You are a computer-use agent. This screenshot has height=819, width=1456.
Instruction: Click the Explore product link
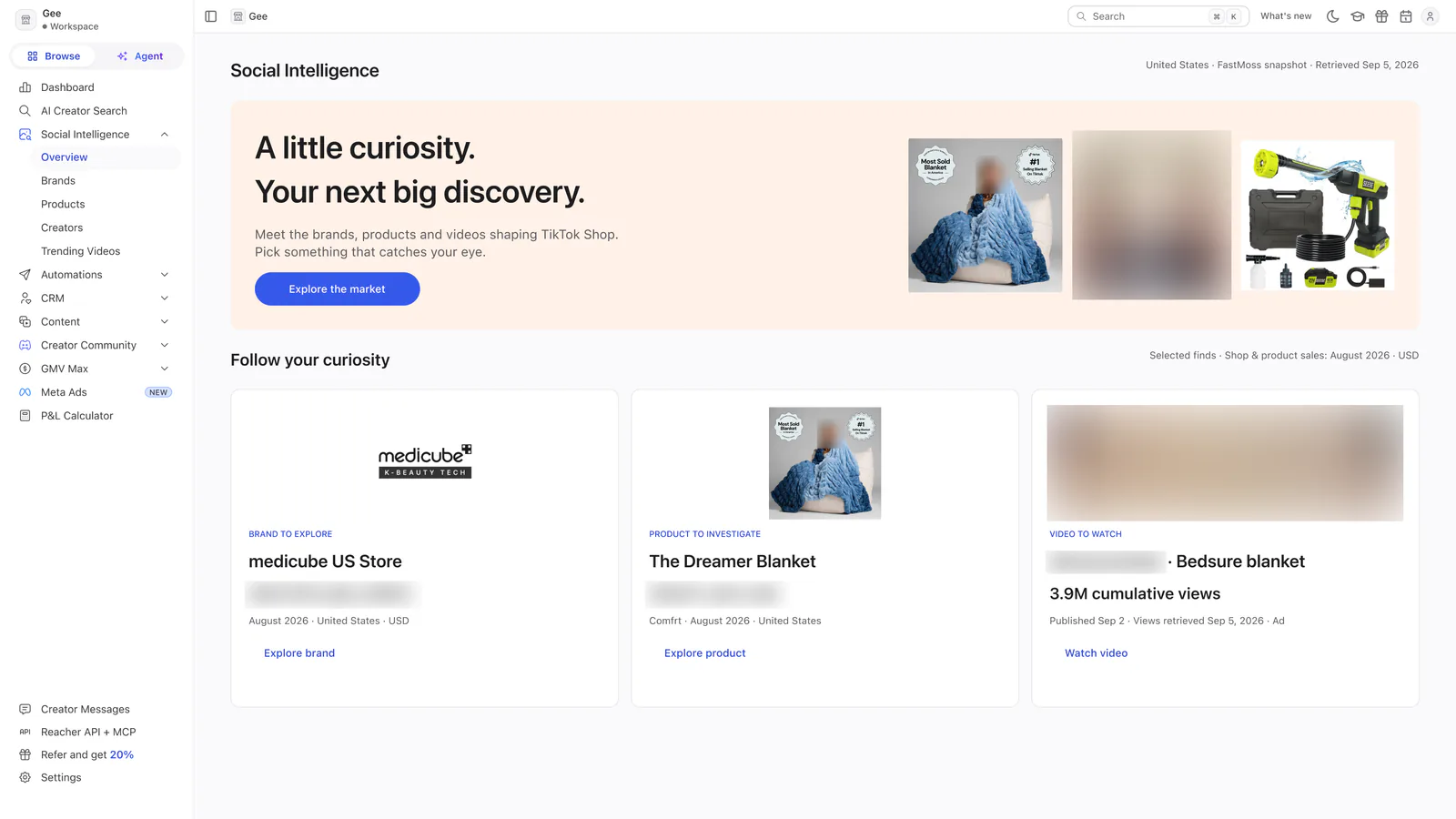point(704,653)
